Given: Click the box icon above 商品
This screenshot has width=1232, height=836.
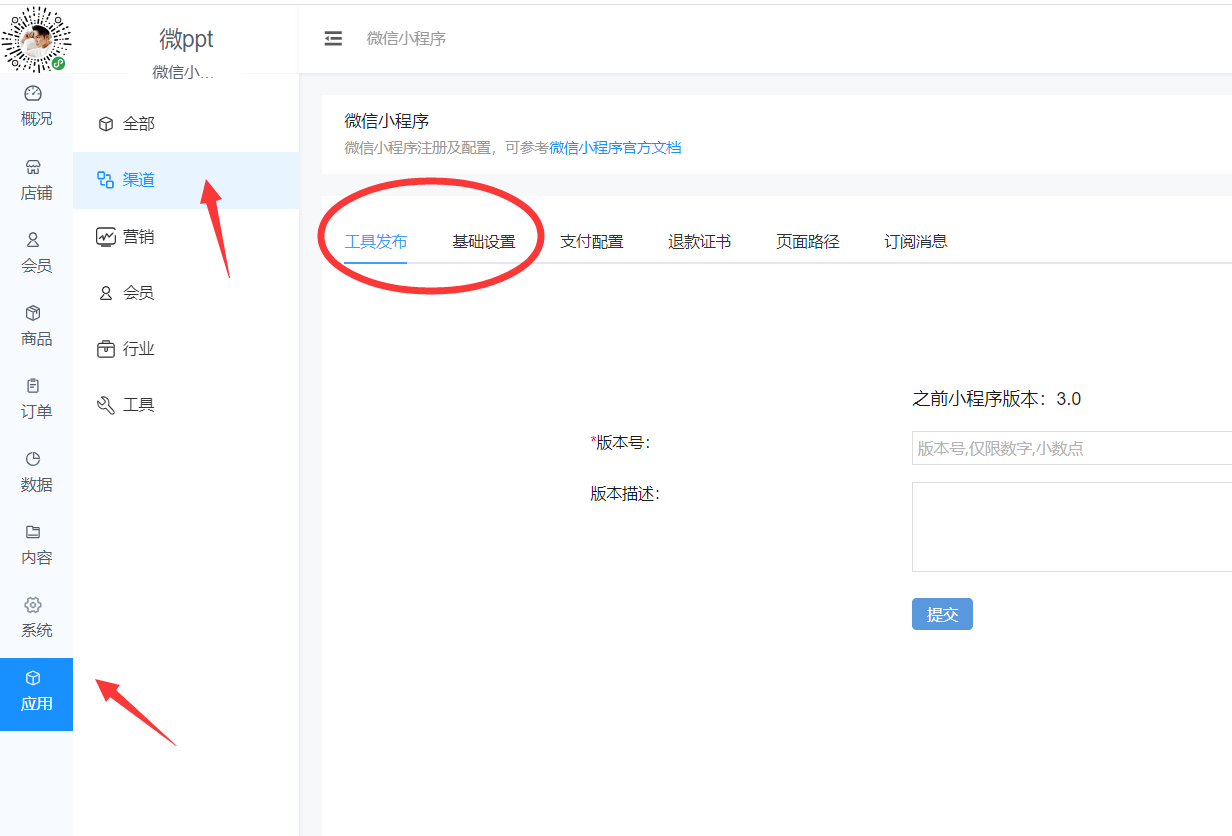Looking at the screenshot, I should (33, 313).
